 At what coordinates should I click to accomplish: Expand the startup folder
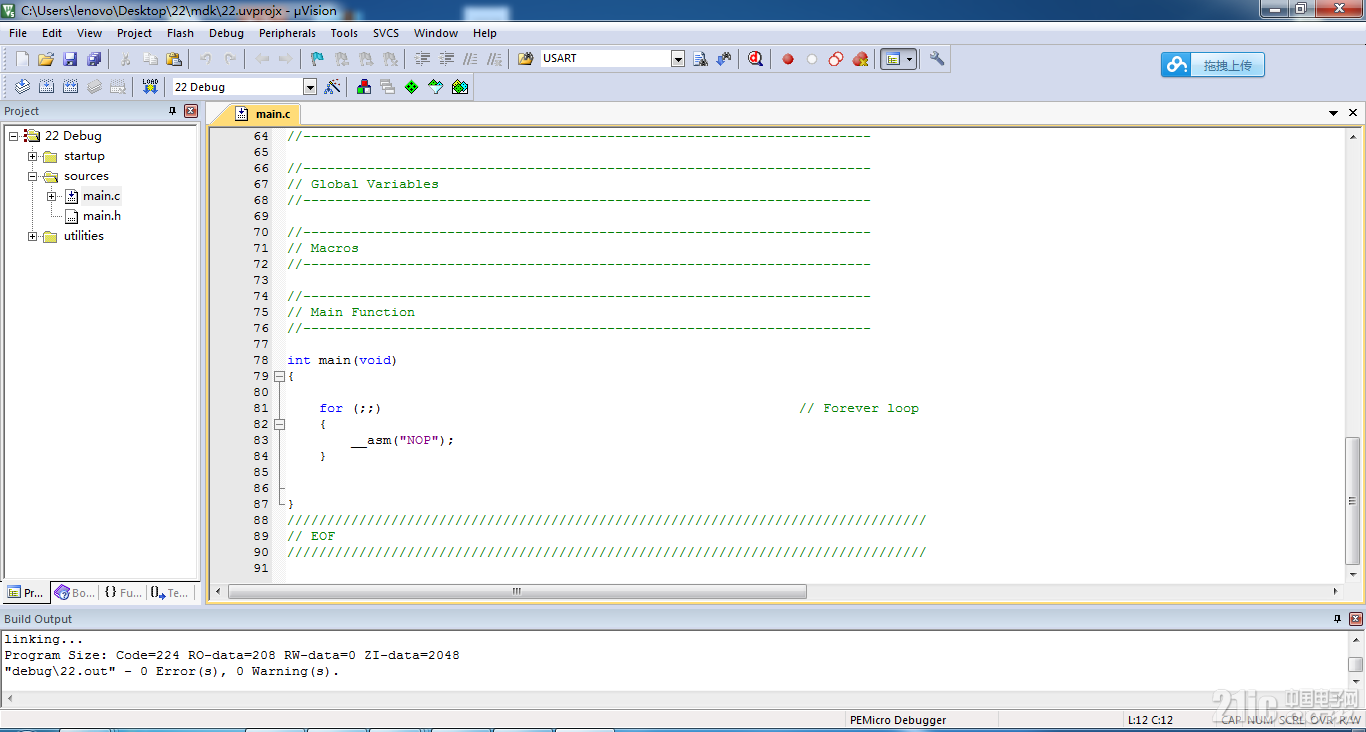tap(33, 156)
